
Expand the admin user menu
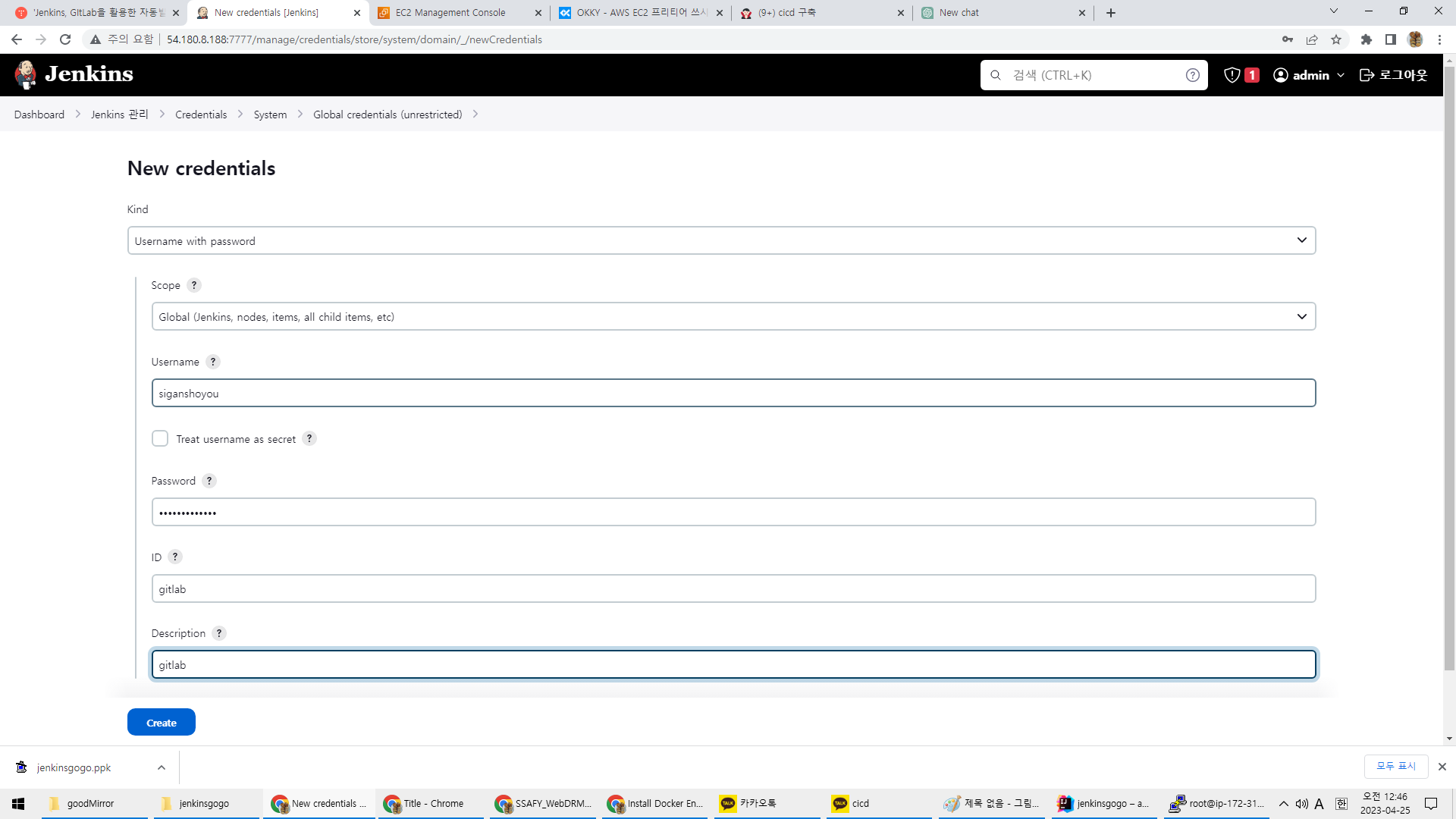(x=1340, y=75)
